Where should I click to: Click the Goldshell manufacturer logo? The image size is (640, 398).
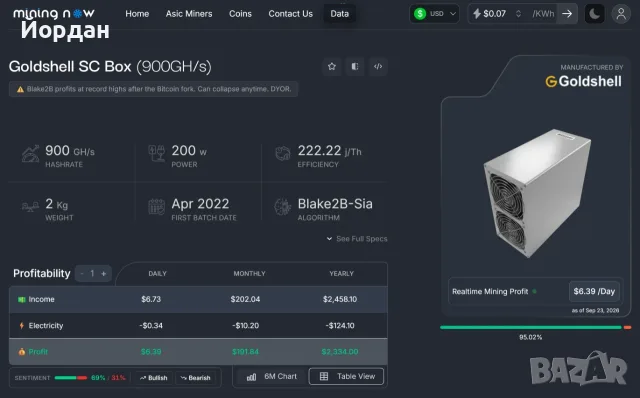[584, 81]
